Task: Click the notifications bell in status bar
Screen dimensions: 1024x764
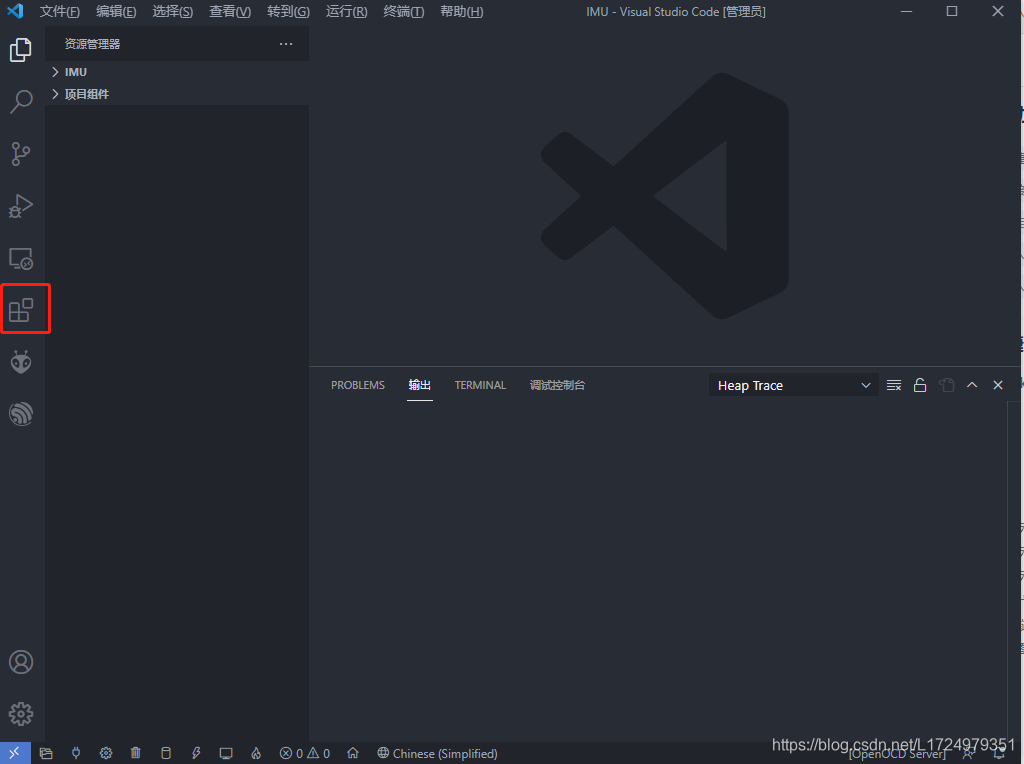Action: [999, 754]
